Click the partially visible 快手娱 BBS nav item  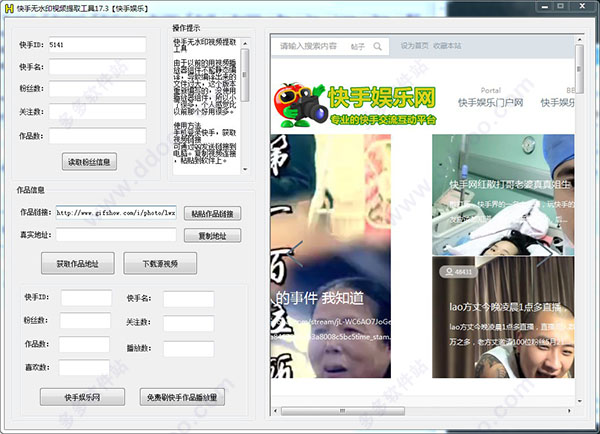click(558, 98)
